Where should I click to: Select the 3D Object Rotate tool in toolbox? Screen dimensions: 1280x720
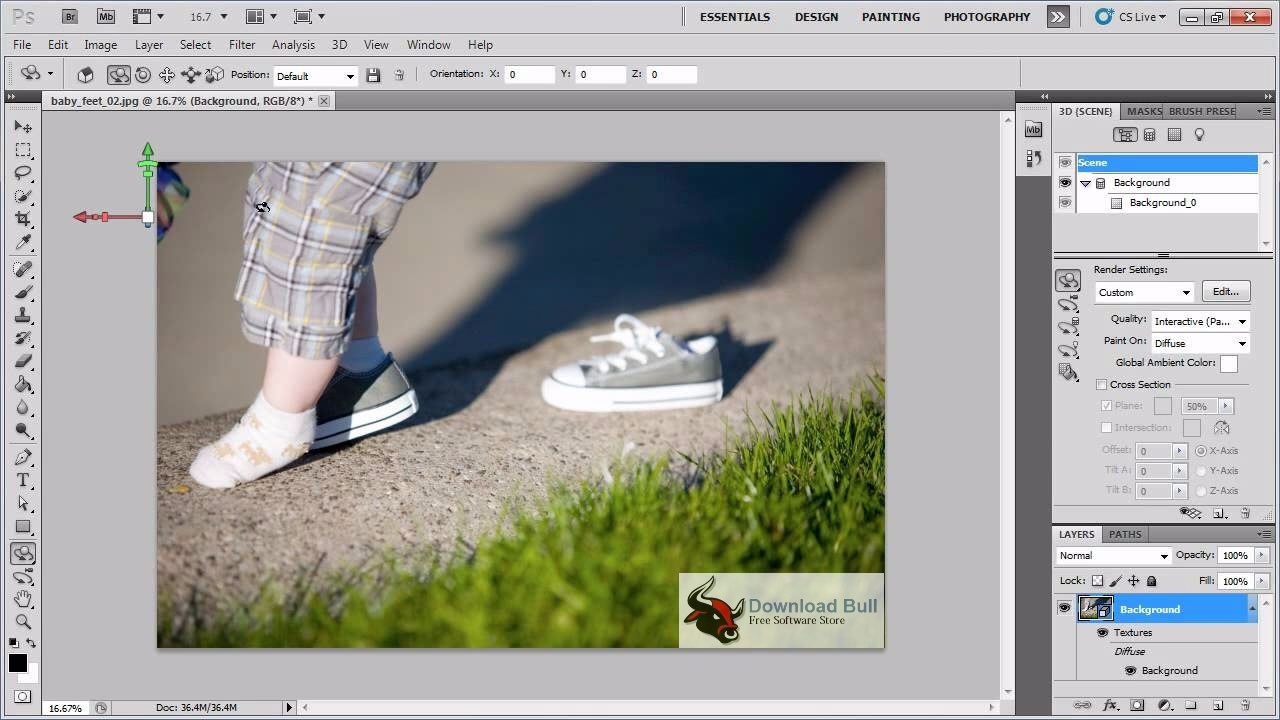(x=23, y=553)
